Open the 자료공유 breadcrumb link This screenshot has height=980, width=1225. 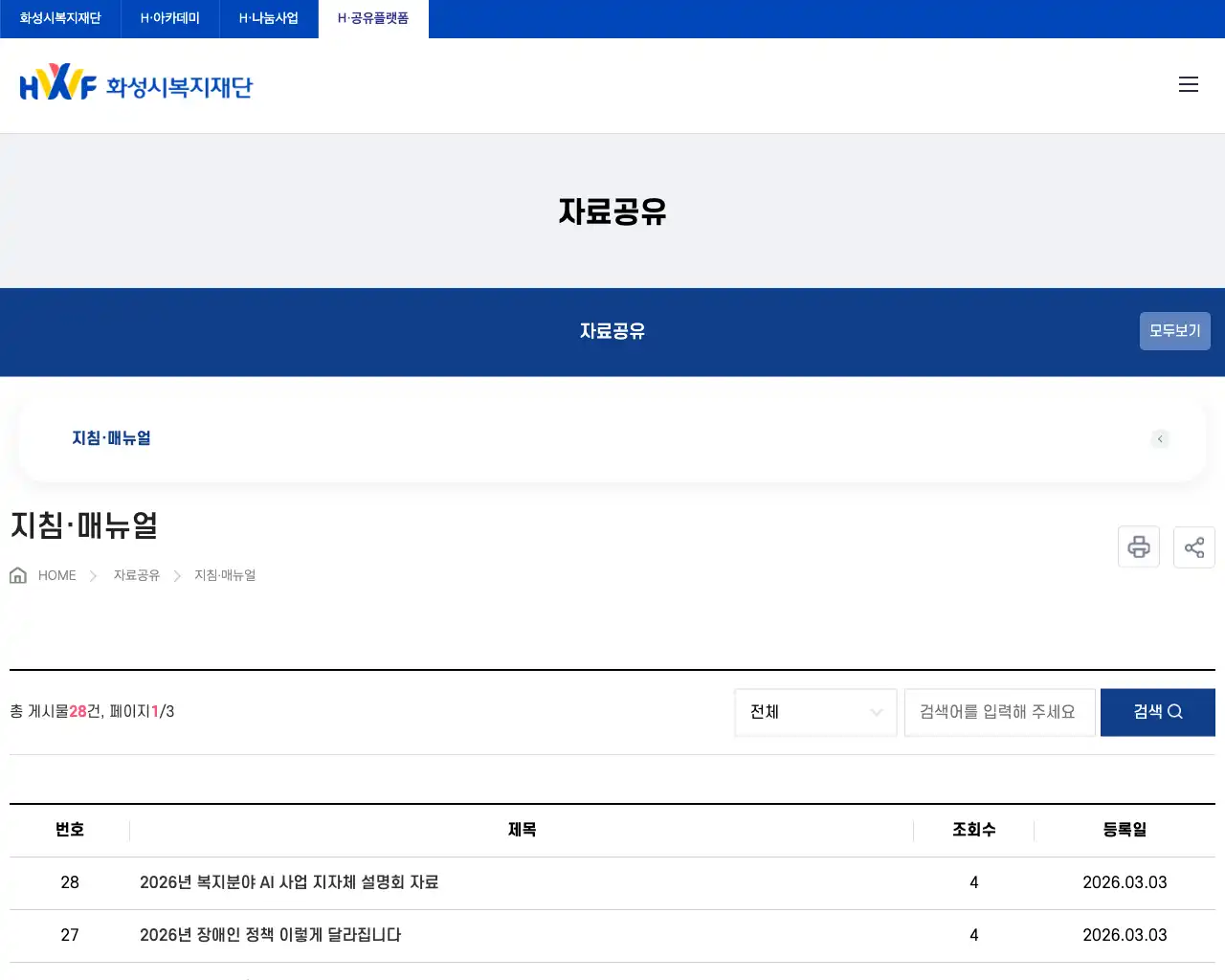[135, 575]
